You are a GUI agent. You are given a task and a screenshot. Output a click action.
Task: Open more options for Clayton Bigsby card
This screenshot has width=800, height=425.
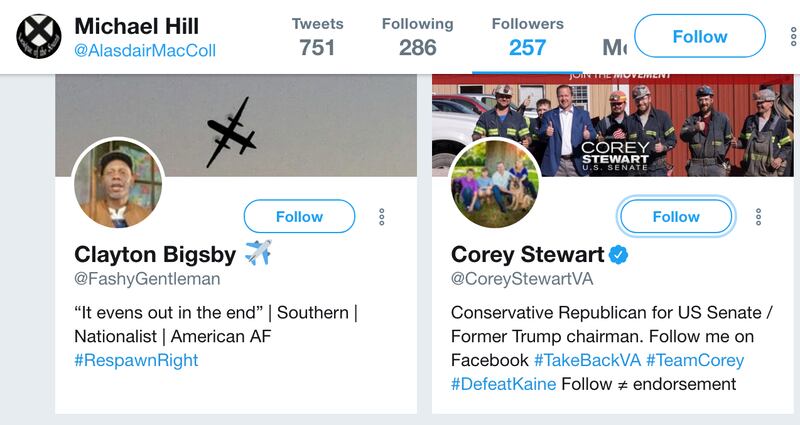tap(381, 217)
